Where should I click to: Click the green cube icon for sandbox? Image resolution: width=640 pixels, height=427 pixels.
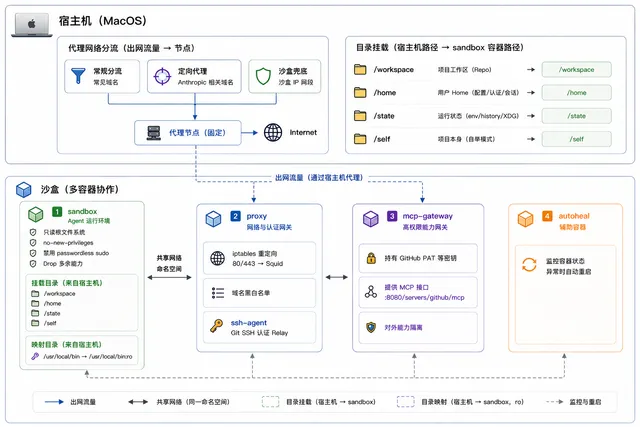pos(36,214)
